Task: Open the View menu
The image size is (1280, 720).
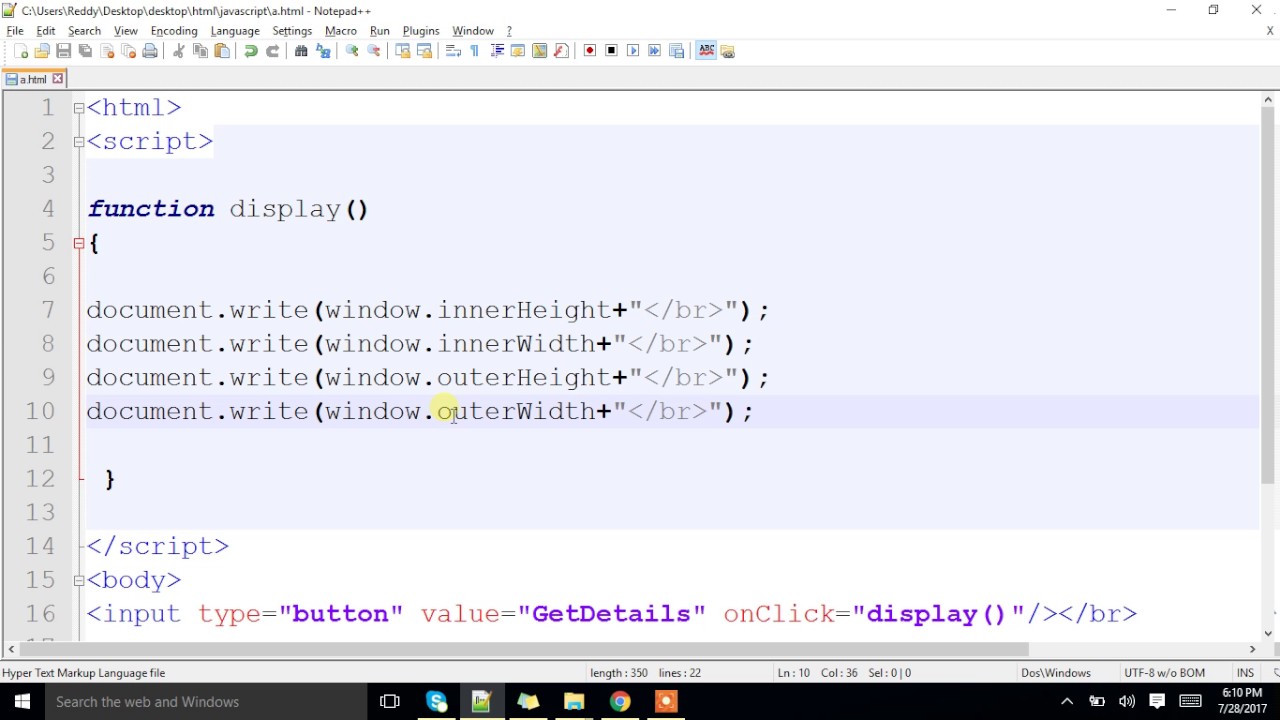Action: tap(126, 31)
